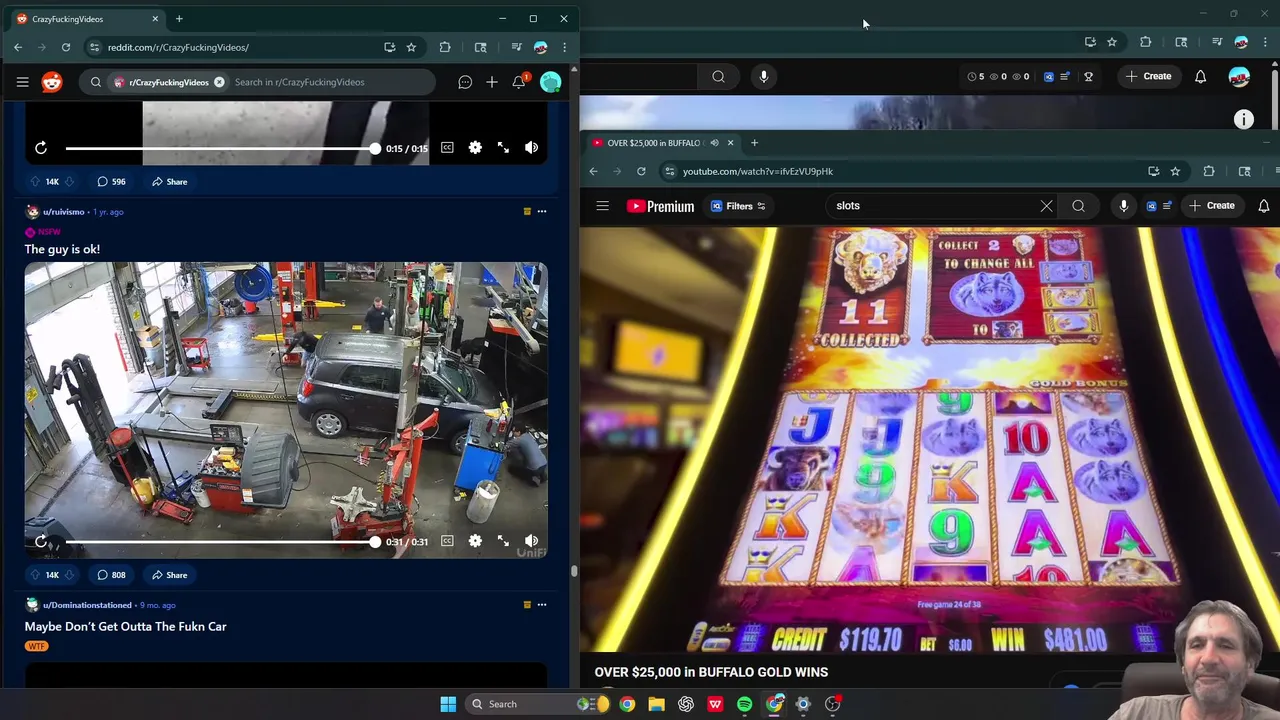This screenshot has width=1280, height=720.
Task: Open u/ruivismo profile
Action: (63, 212)
